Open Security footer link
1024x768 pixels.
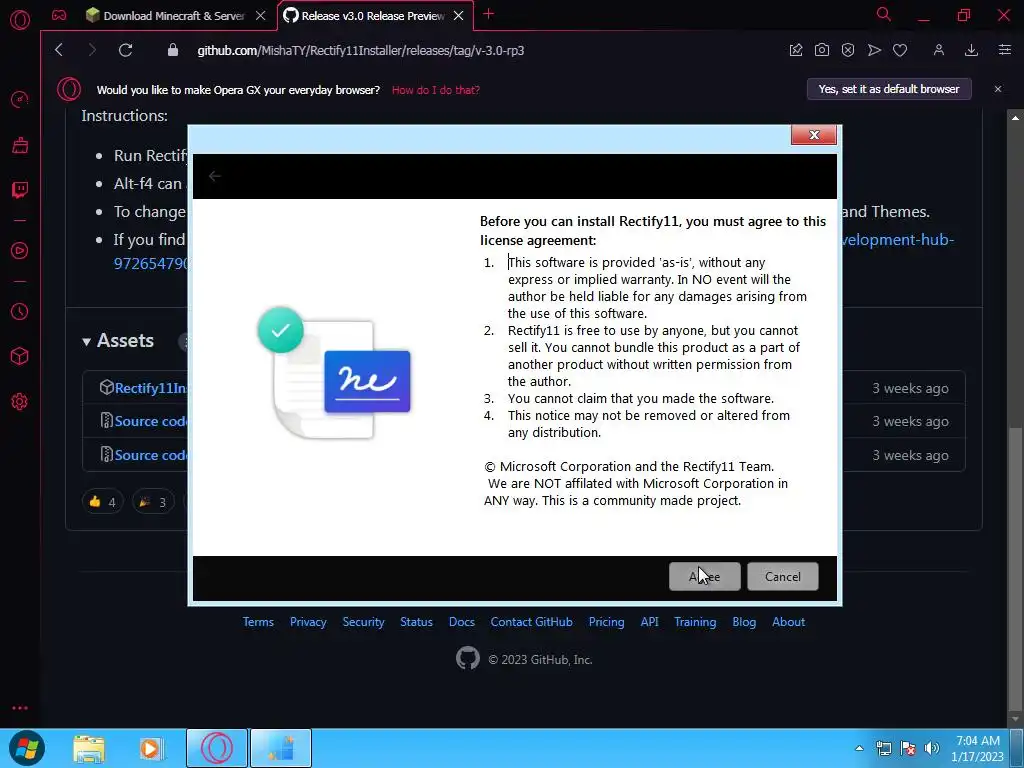tap(363, 622)
